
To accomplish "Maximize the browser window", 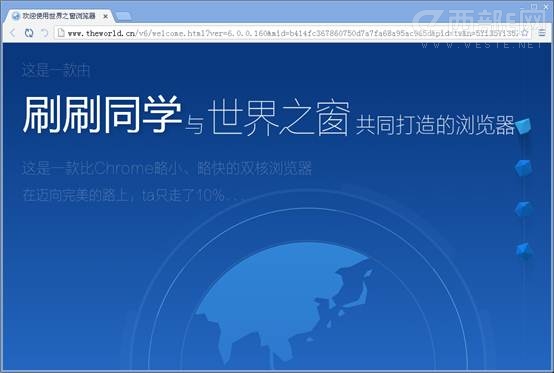I will pos(534,6).
